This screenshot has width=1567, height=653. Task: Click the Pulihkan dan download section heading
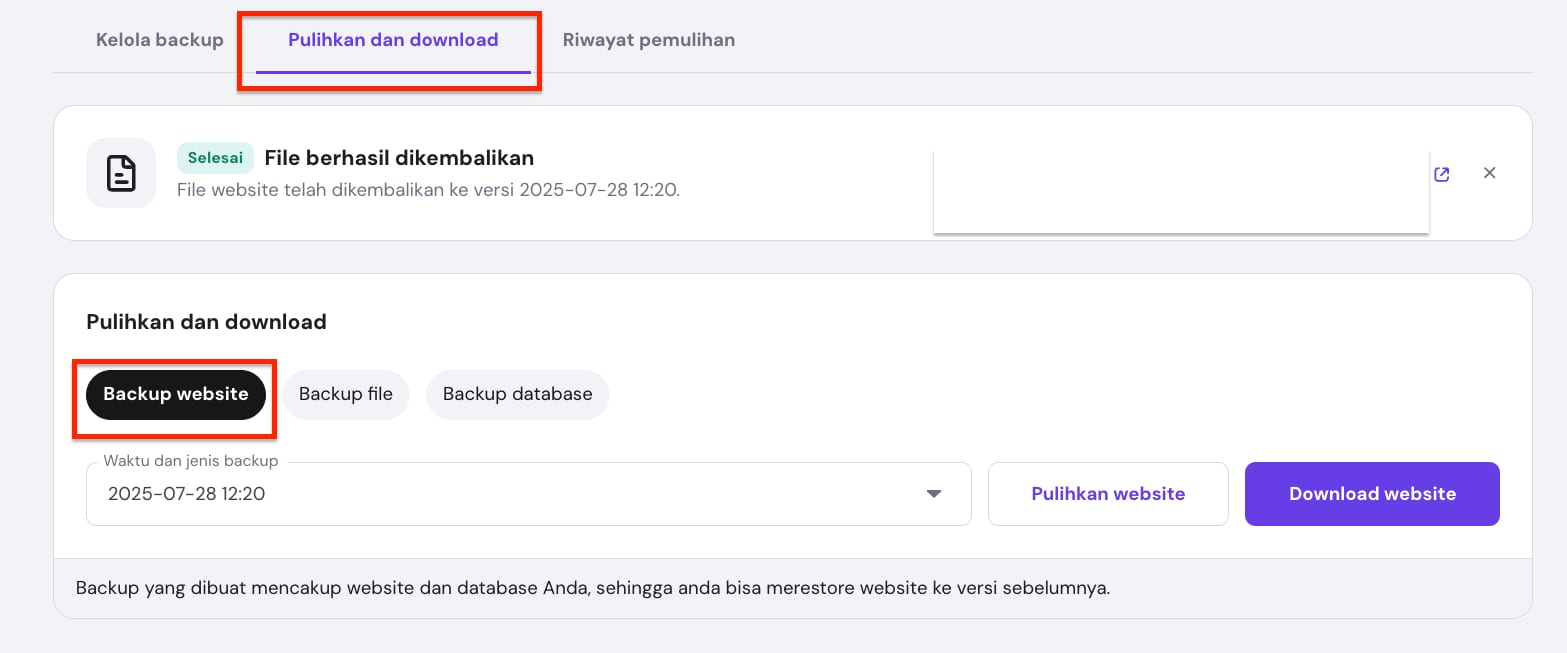click(x=206, y=322)
